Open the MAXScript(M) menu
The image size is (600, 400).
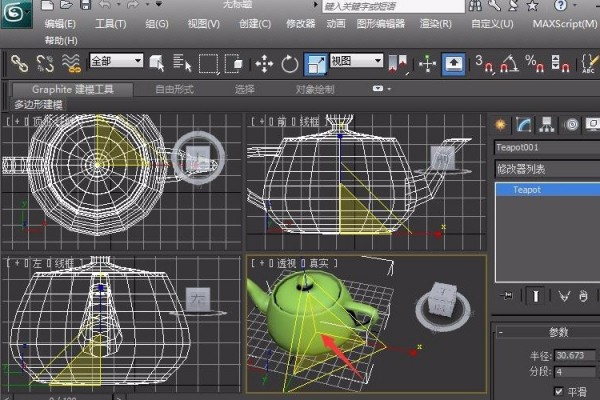coord(565,24)
